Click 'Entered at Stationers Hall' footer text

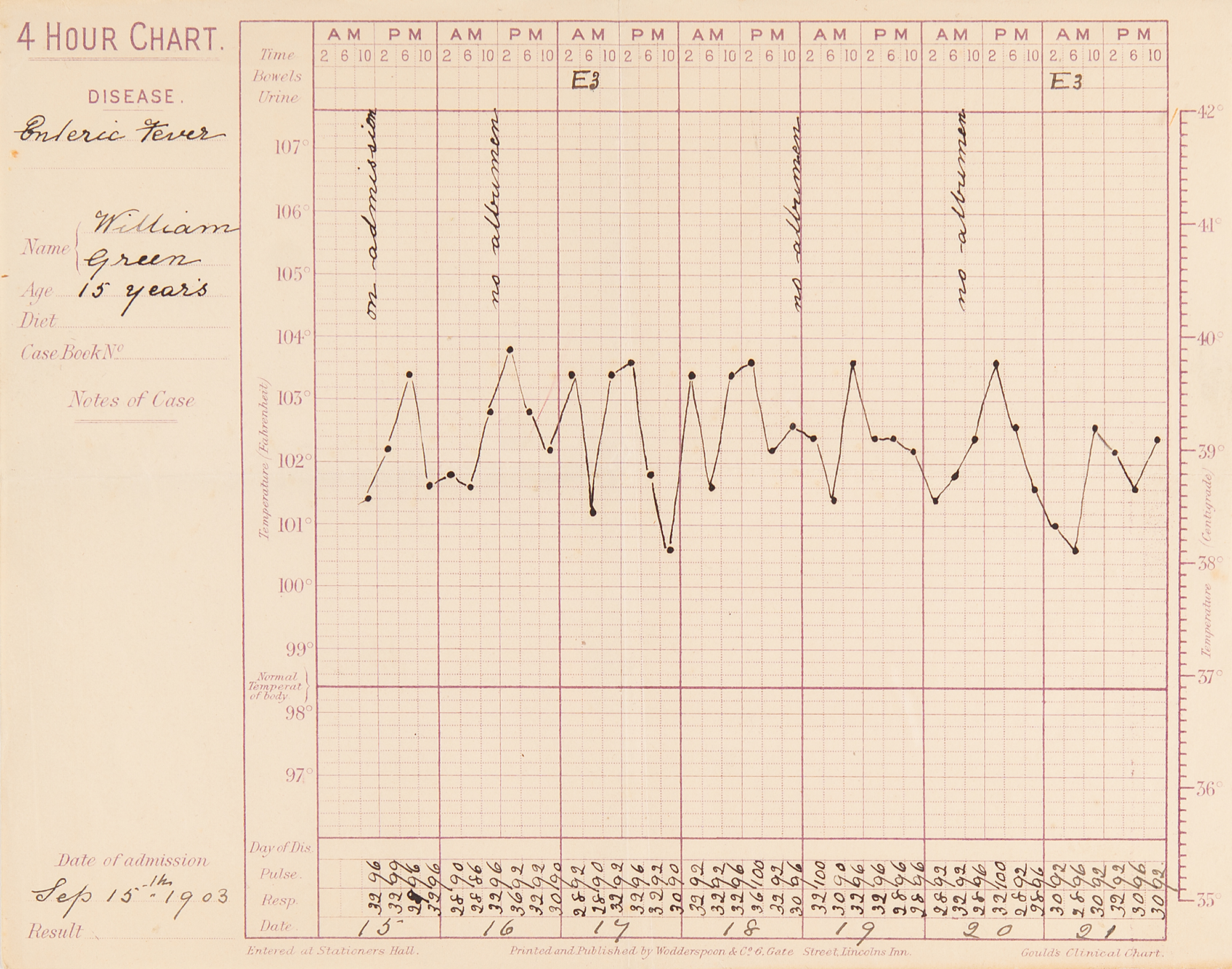[333, 951]
